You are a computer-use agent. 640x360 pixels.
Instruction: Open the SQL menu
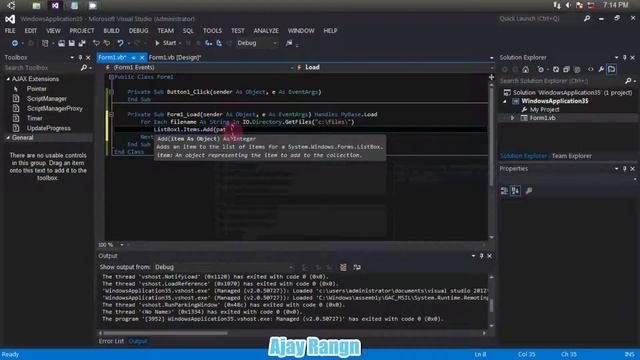tap(188, 31)
